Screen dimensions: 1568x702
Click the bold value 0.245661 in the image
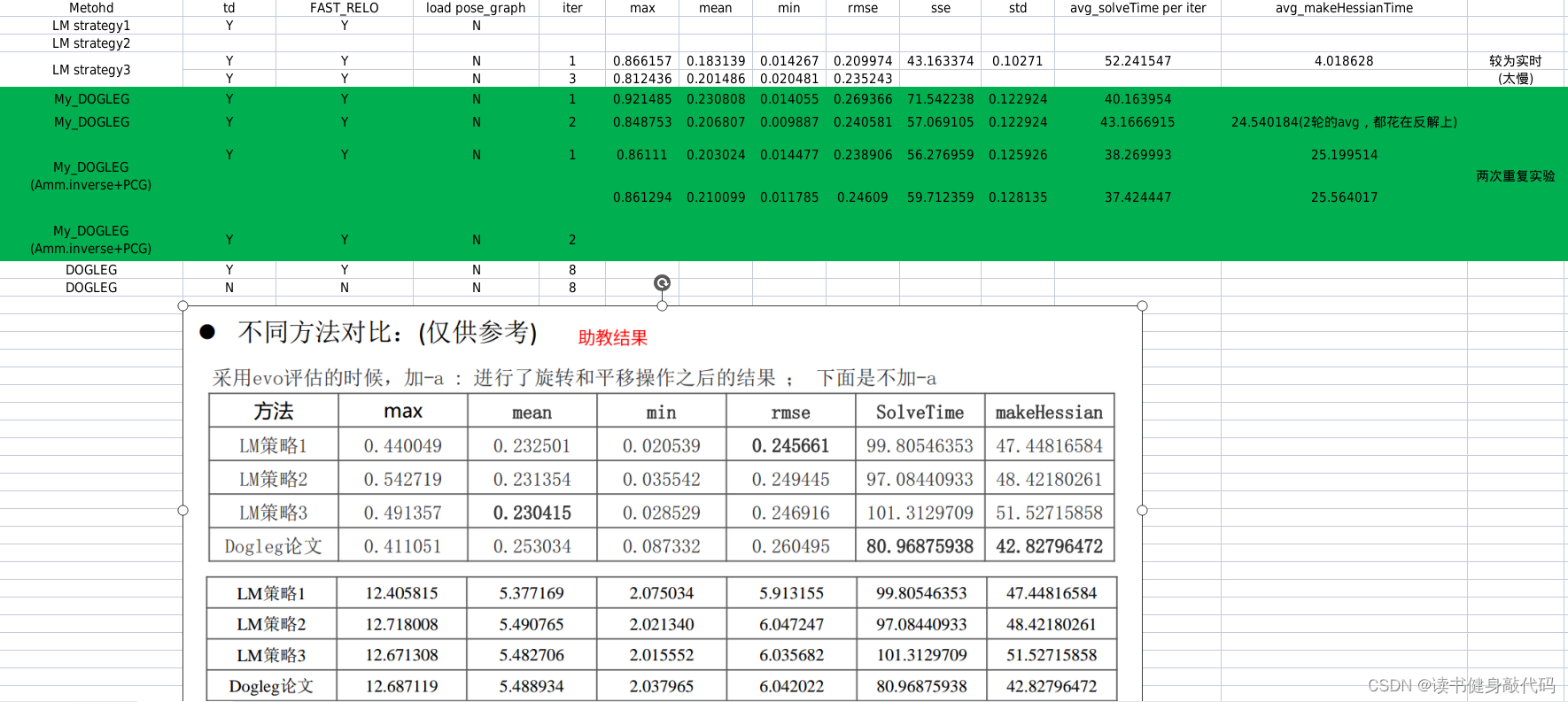point(790,446)
